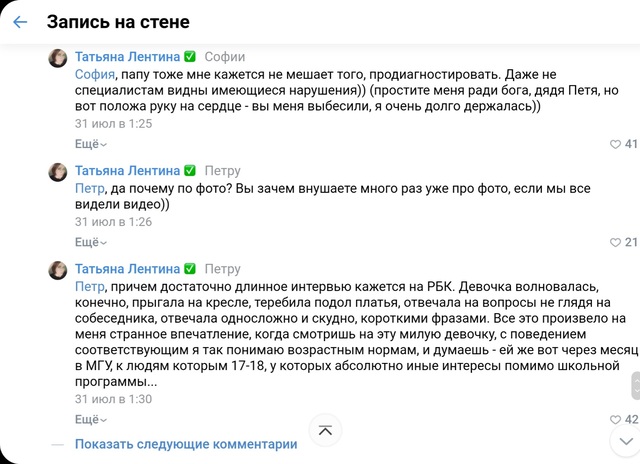Open avatar beside the 1:26 comment
The height and width of the screenshot is (464, 640).
(58, 172)
